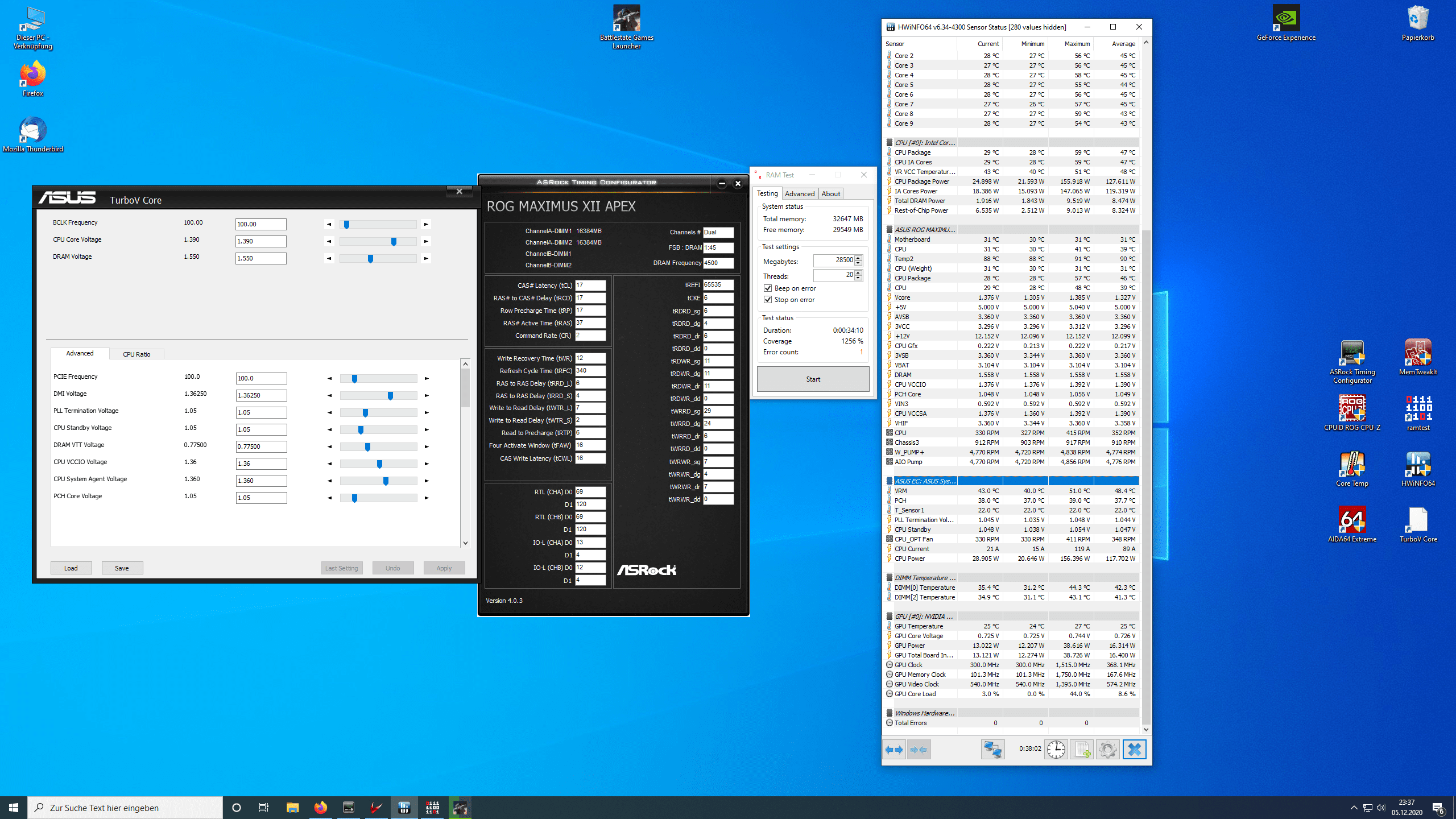Adjust CPU Core Voltage slider handle
This screenshot has height=819, width=1456.
pos(394,242)
